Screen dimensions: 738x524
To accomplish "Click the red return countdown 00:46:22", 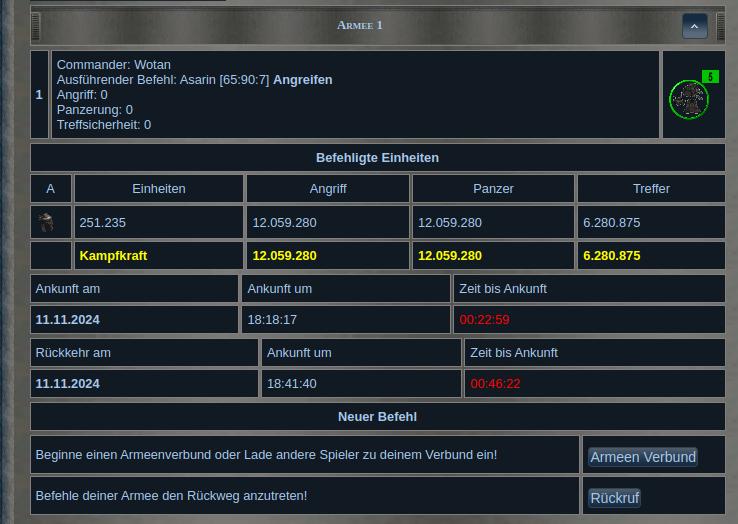I will [495, 384].
